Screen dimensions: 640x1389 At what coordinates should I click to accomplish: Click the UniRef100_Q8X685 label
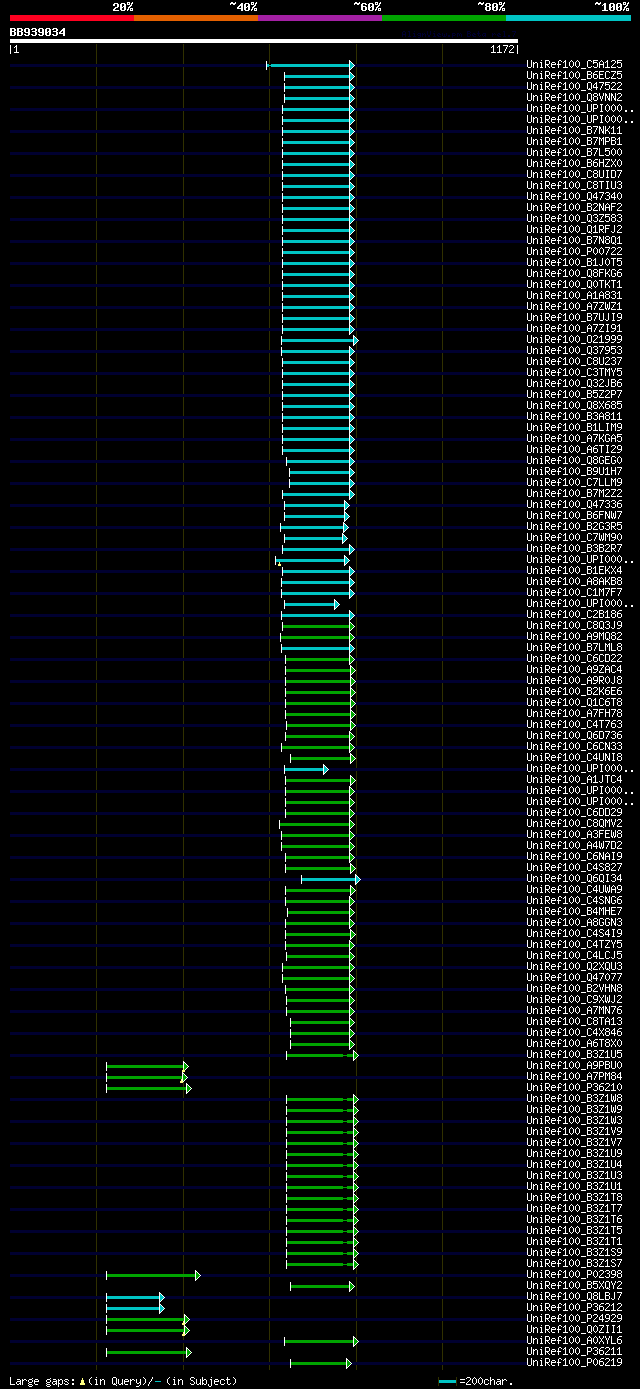[574, 405]
